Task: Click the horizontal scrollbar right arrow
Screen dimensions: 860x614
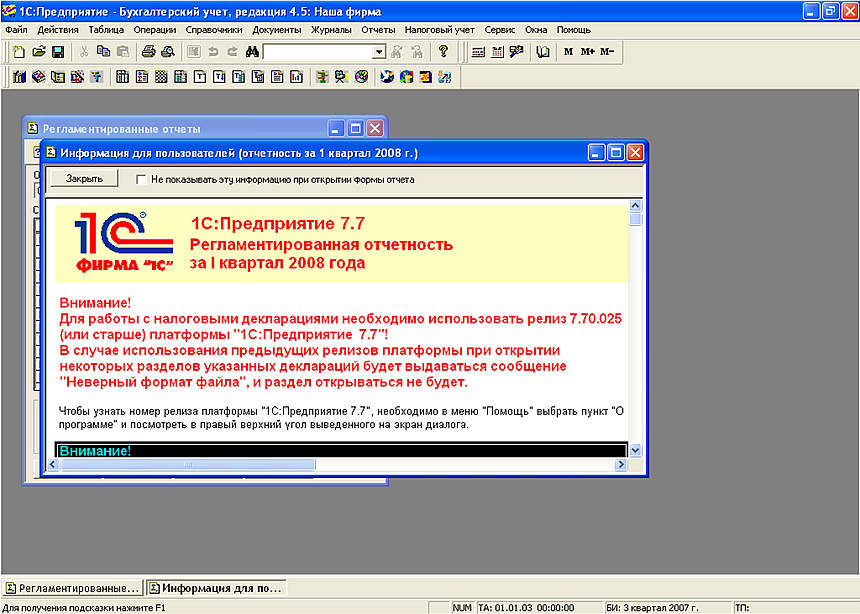Action: coord(620,465)
